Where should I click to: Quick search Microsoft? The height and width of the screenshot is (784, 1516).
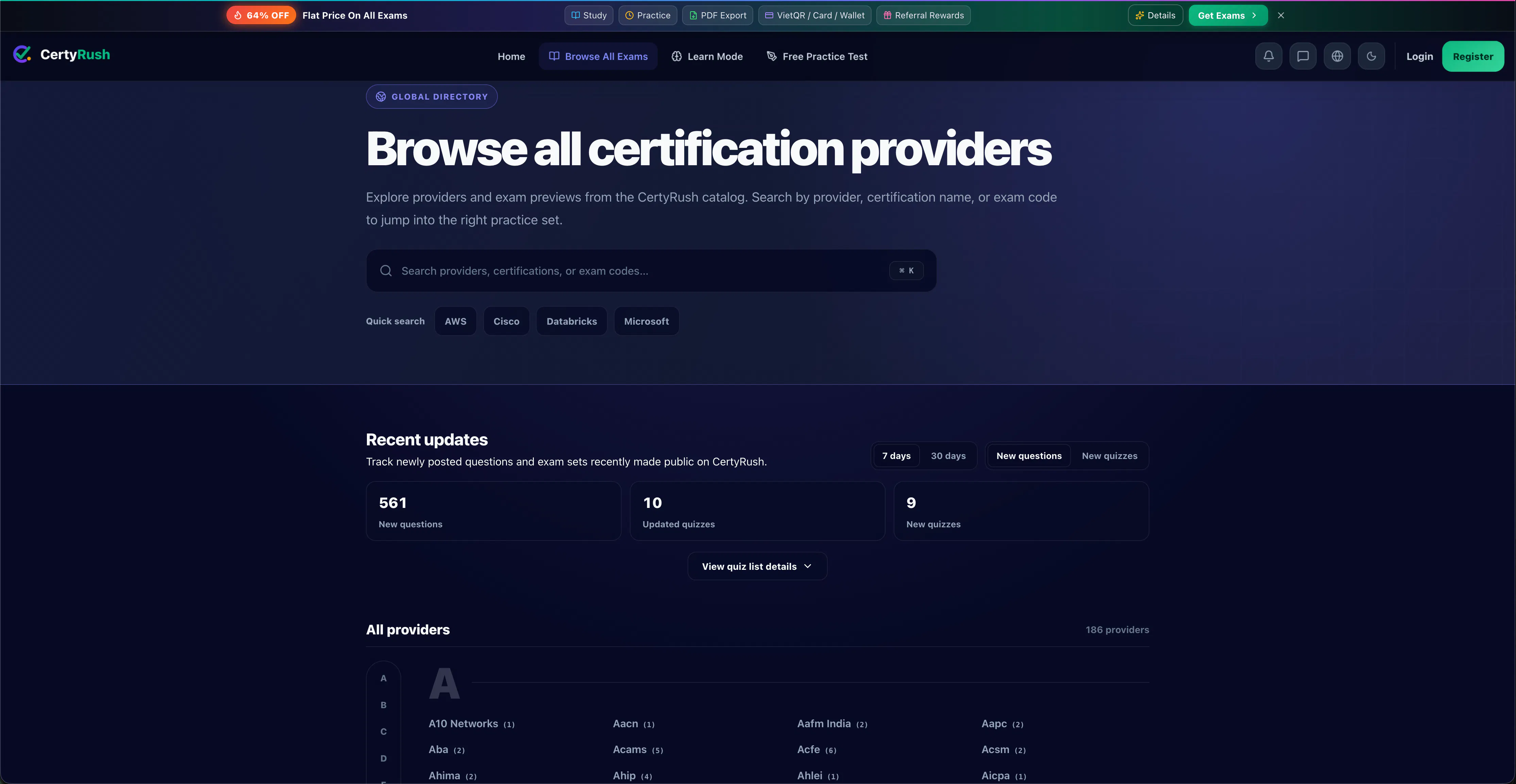646,321
